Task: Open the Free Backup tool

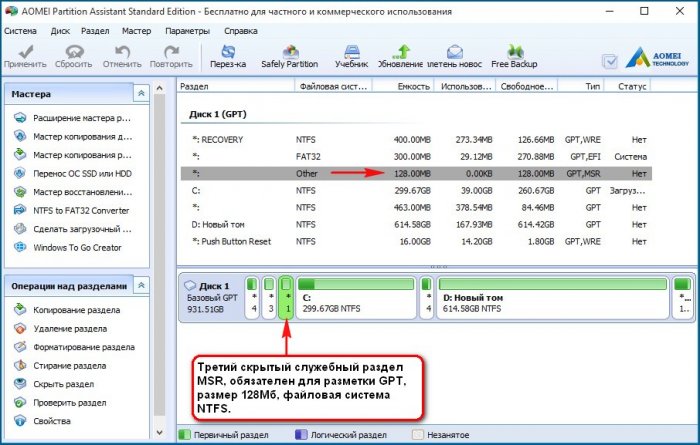Action: click(514, 56)
